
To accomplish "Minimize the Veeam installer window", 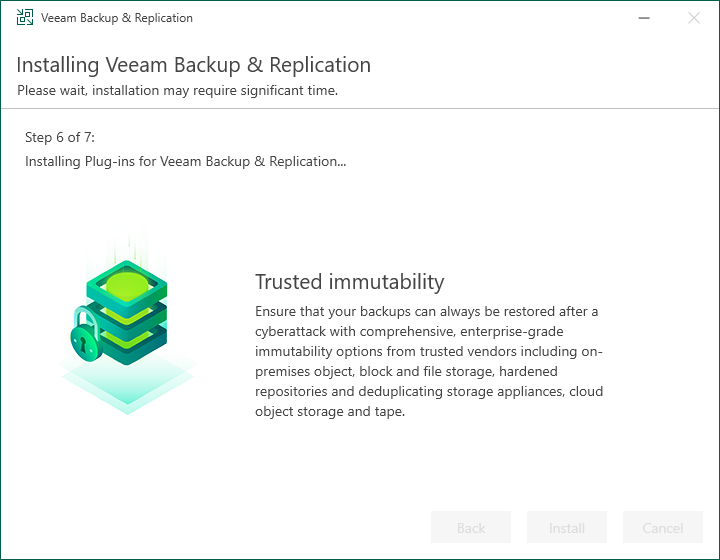I will (645, 18).
